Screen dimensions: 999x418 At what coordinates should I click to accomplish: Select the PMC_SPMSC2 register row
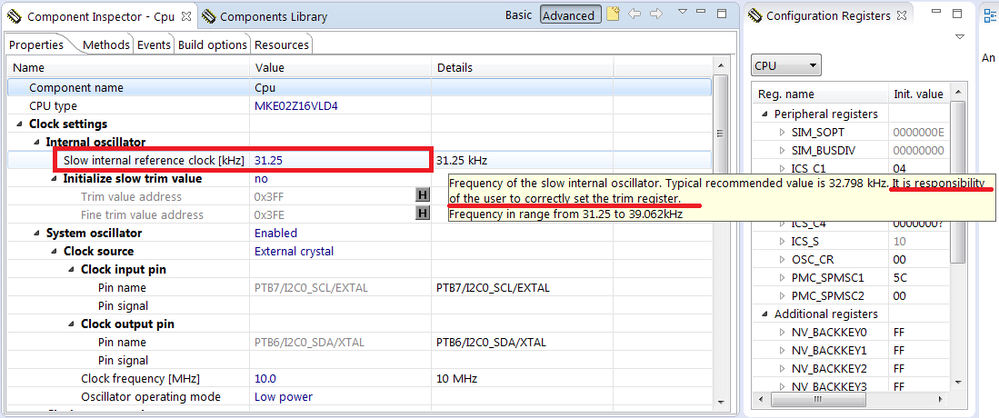(851, 296)
